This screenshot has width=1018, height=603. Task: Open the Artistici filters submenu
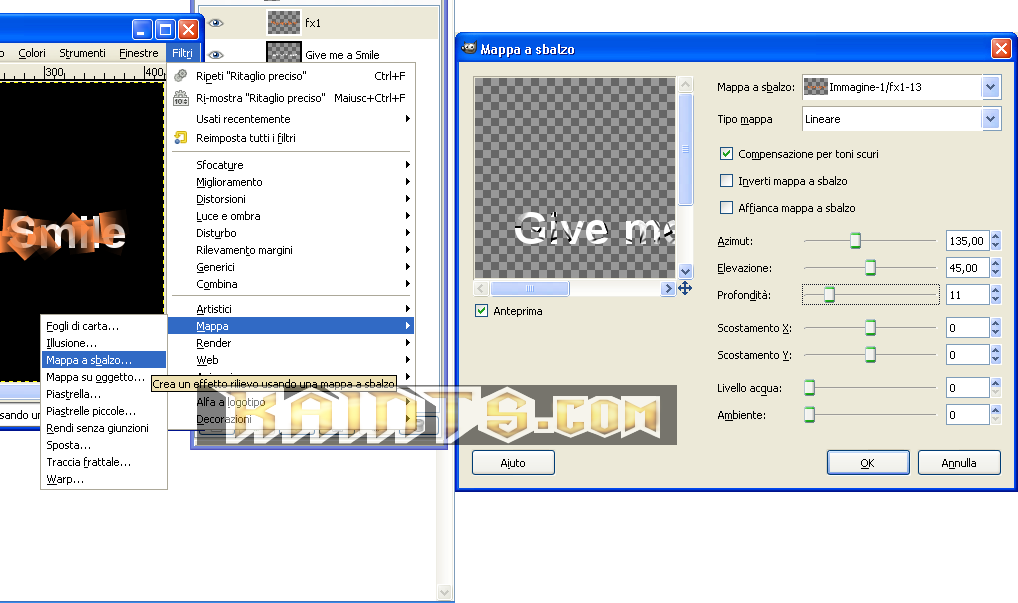pos(301,309)
